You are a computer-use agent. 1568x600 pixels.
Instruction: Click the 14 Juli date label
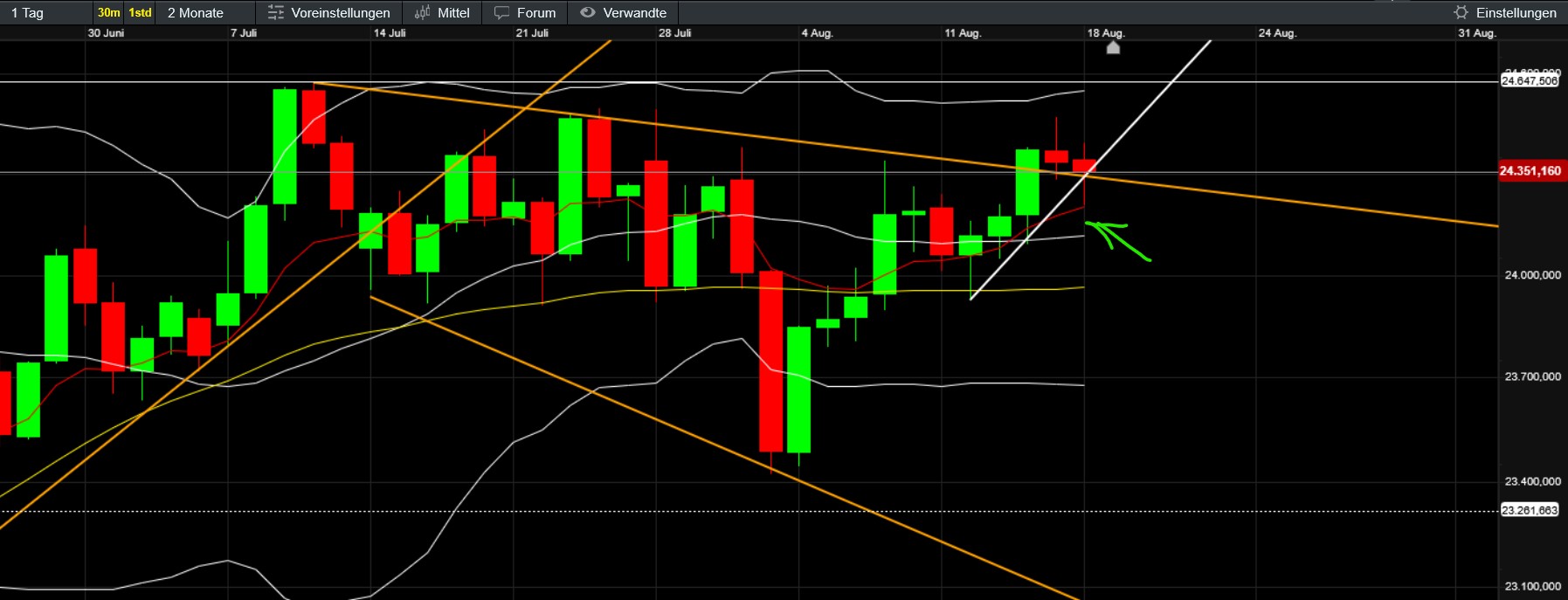(390, 33)
